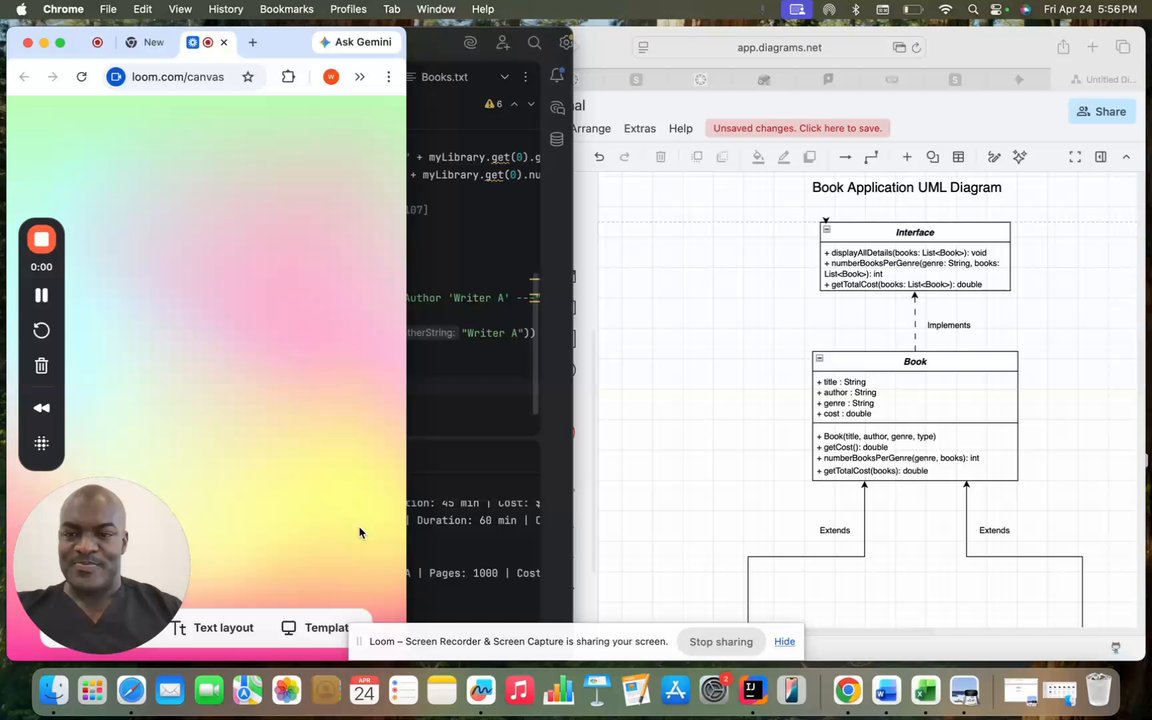This screenshot has width=1152, height=720.
Task: Click Undo in diagrams.net toolbar
Action: [599, 156]
